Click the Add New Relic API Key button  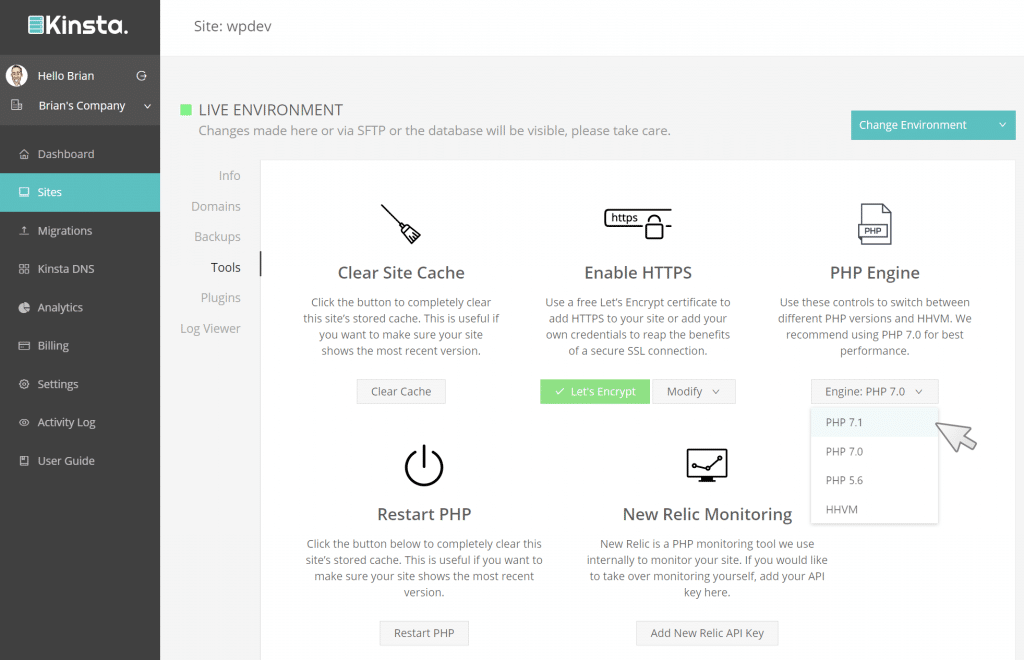[707, 633]
